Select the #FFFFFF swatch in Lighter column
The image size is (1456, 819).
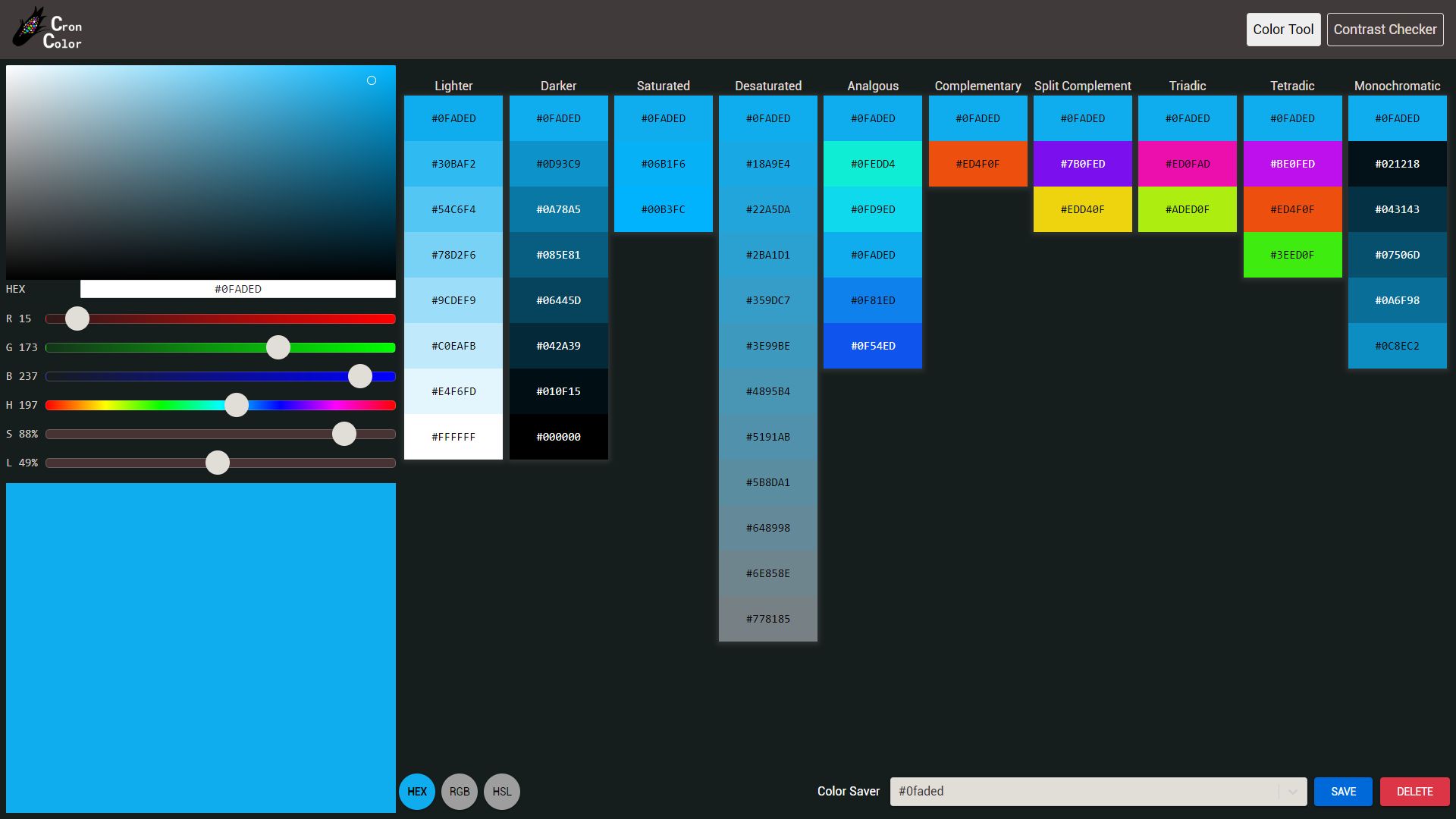[x=453, y=437]
